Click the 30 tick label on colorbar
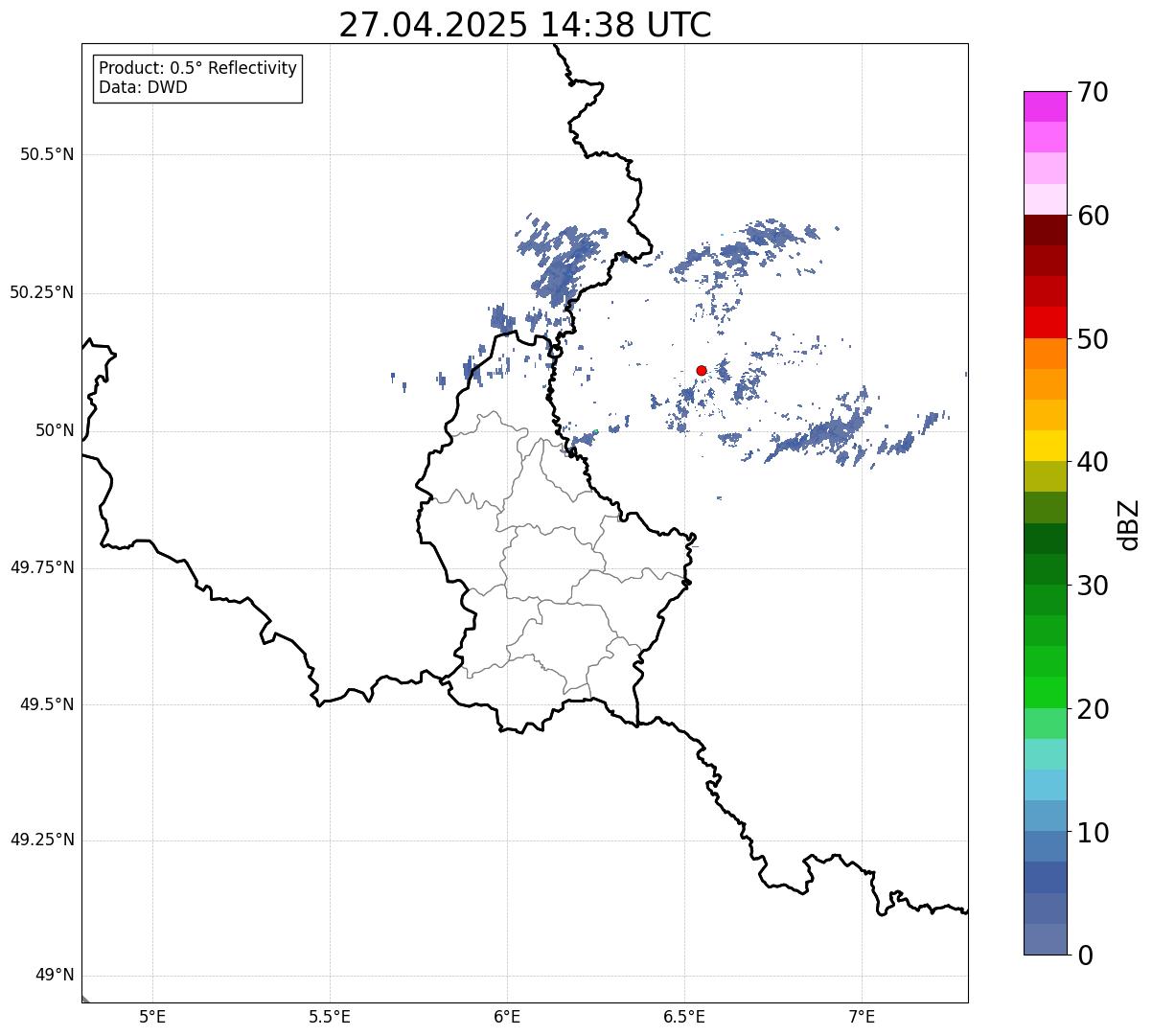Image resolution: width=1152 pixels, height=1036 pixels. (x=1092, y=586)
